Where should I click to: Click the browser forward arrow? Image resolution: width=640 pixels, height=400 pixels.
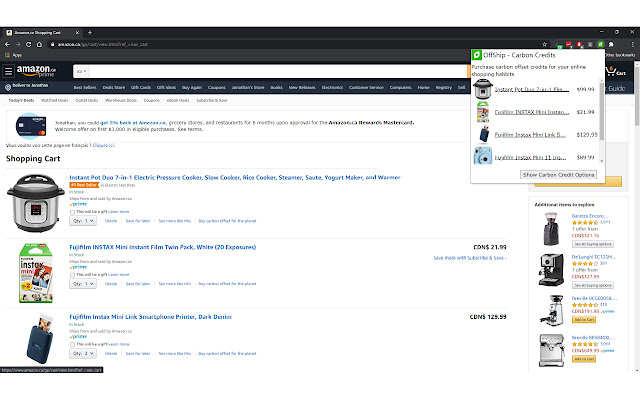point(18,44)
